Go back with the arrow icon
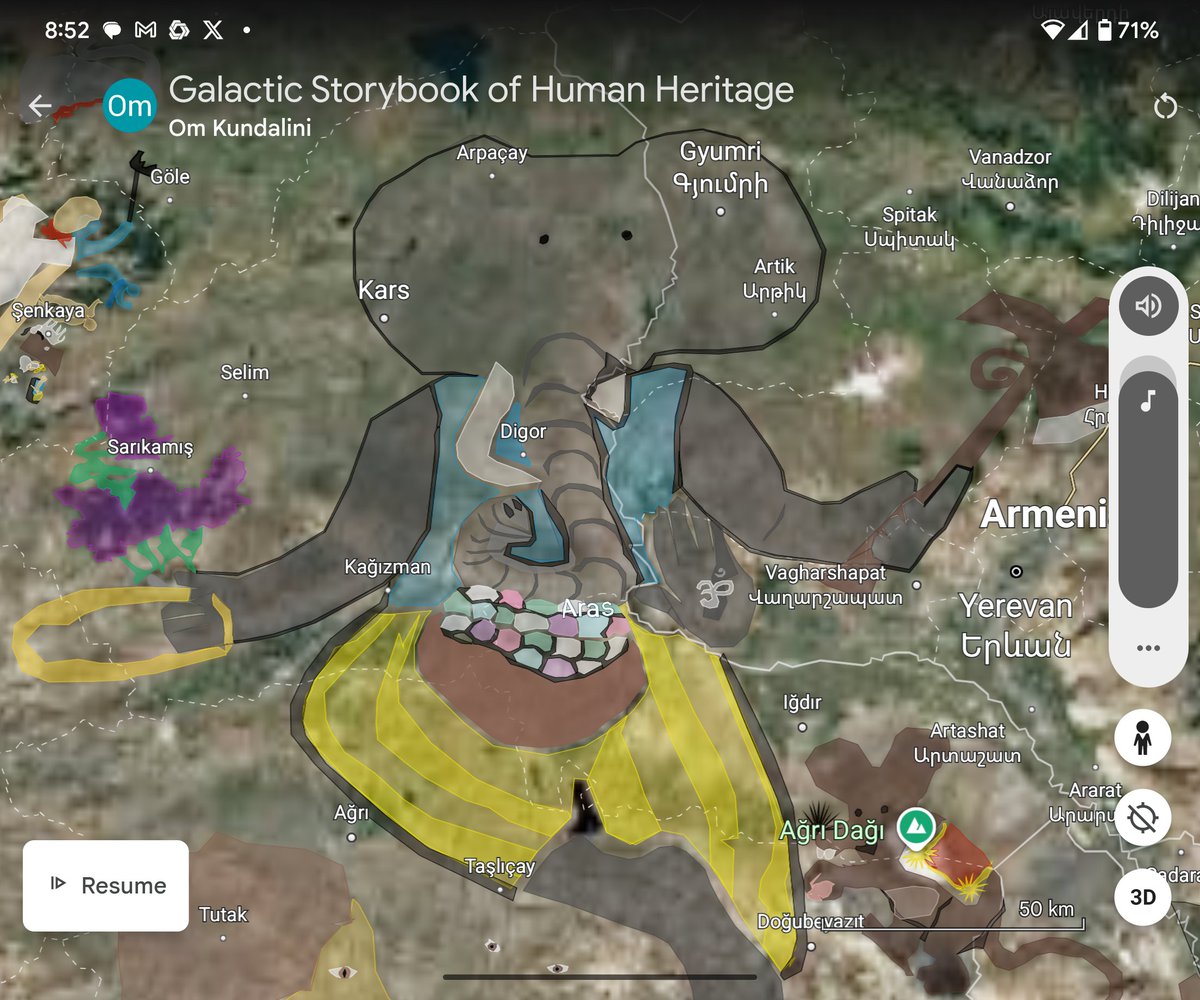The height and width of the screenshot is (1000, 1200). (x=40, y=106)
